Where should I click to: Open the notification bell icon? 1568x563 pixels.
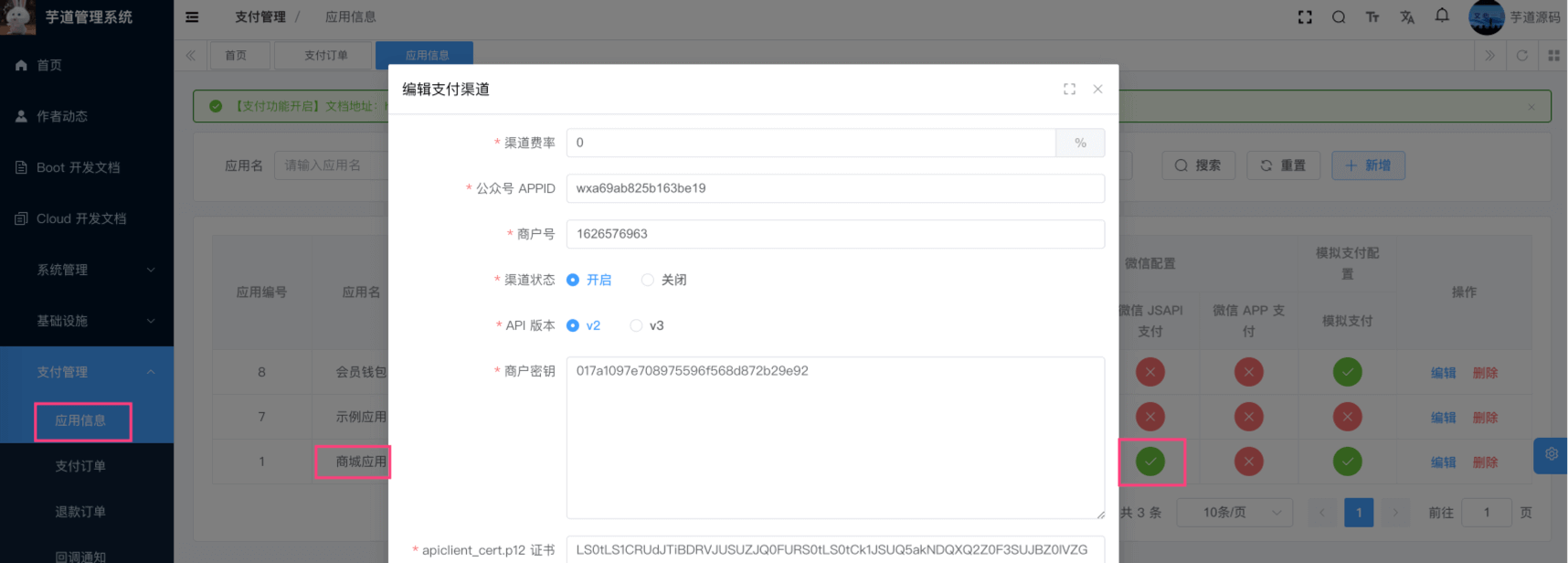point(1442,16)
